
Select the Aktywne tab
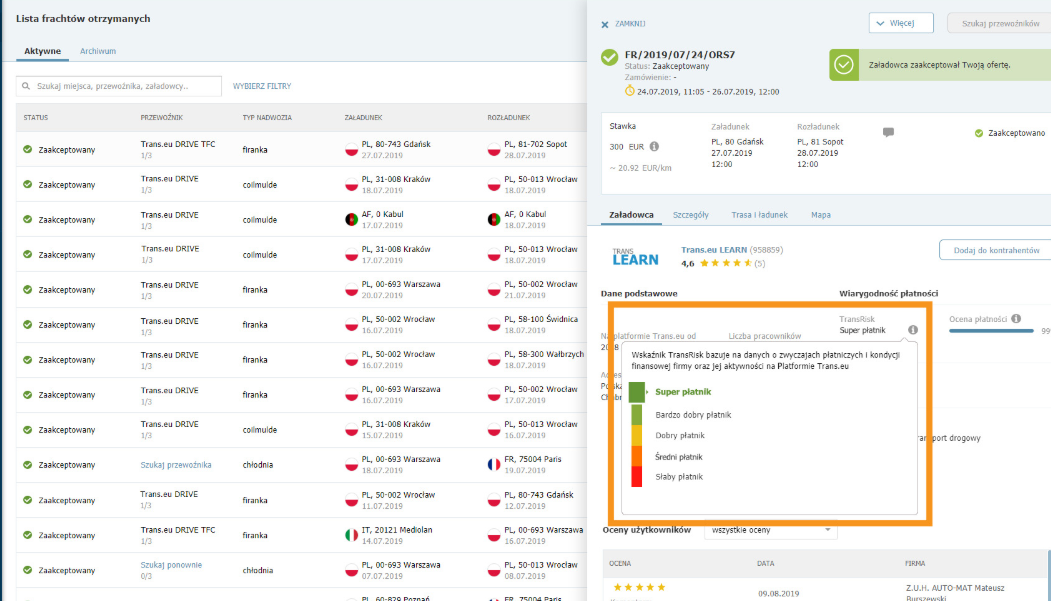pos(42,51)
